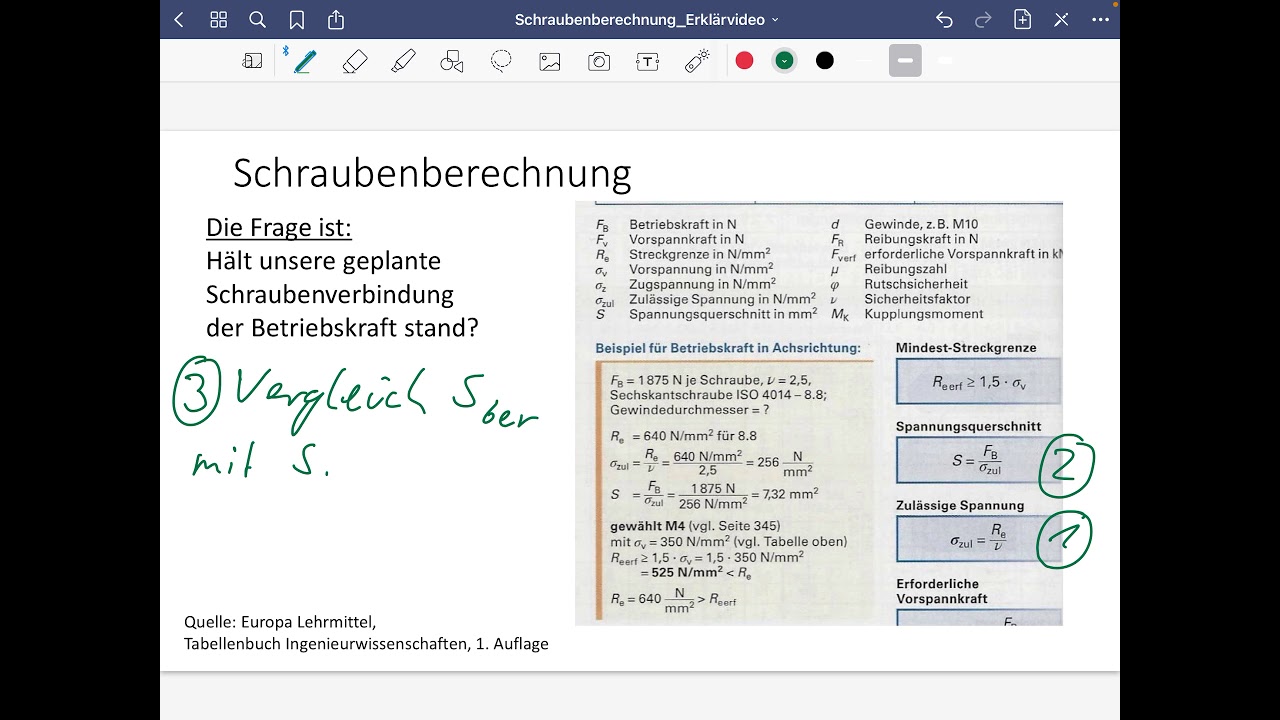
Task: Activate the laser pointer tool
Action: pyautogui.click(x=697, y=61)
